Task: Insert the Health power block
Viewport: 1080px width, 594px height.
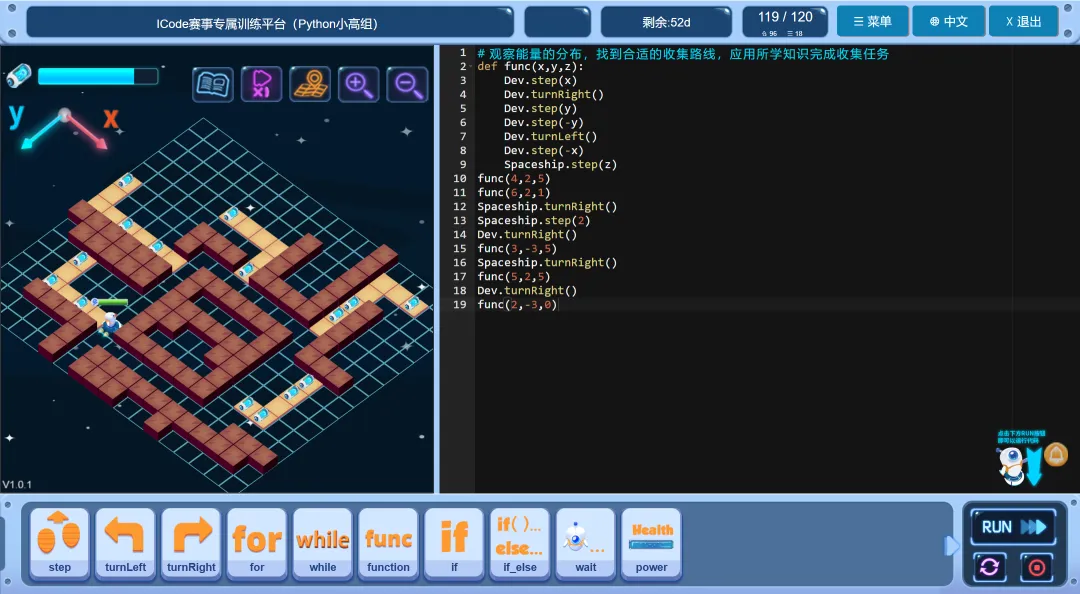Action: point(652,543)
